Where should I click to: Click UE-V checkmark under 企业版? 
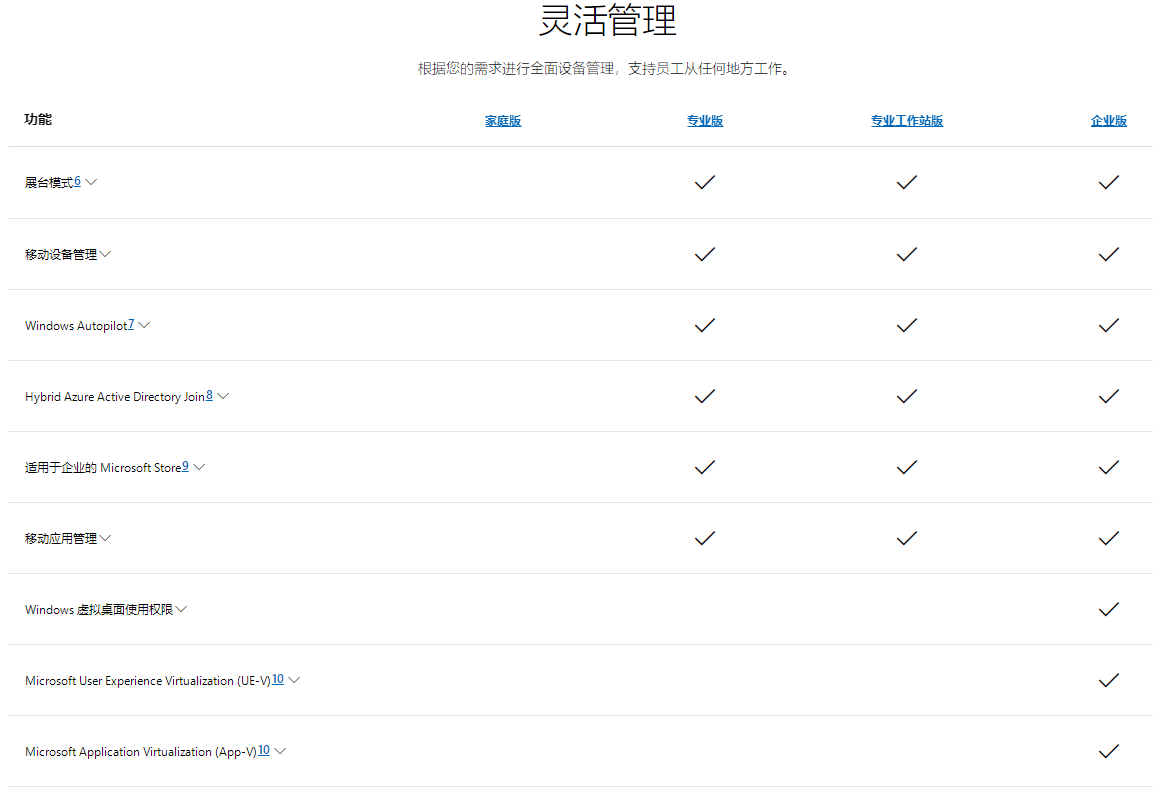pos(1109,680)
